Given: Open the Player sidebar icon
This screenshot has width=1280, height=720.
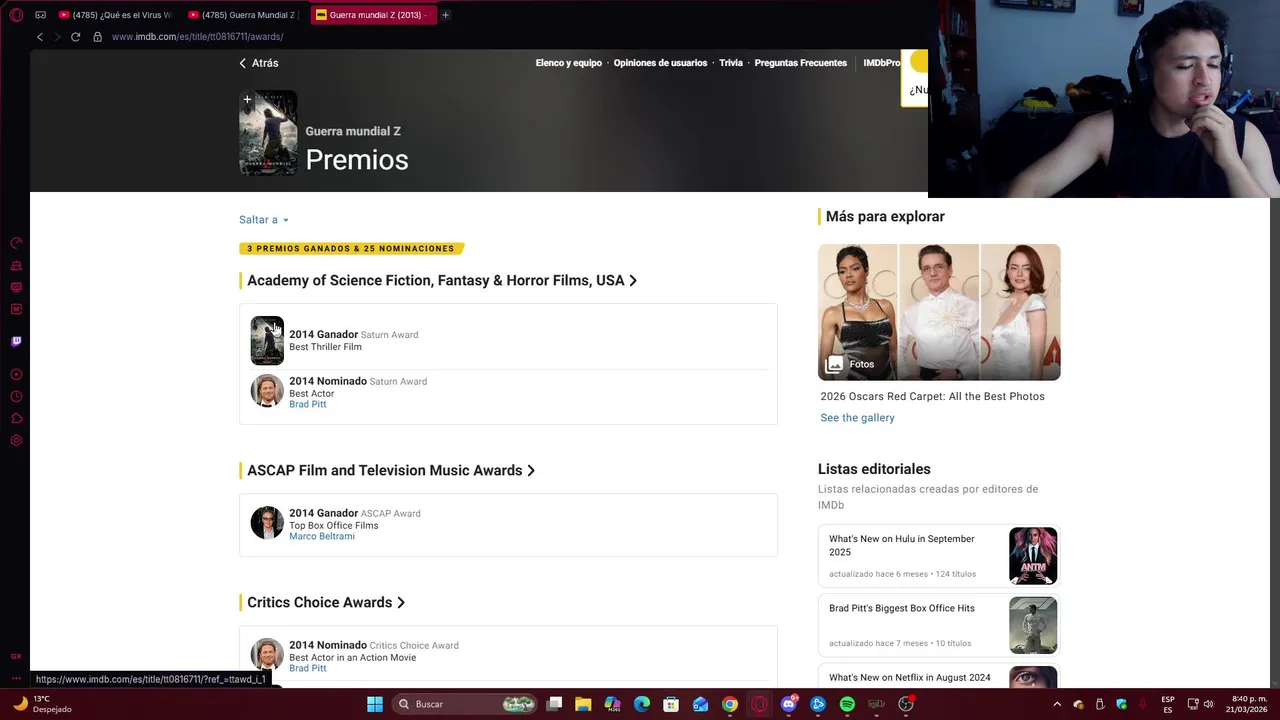Looking at the screenshot, I should [16, 375].
